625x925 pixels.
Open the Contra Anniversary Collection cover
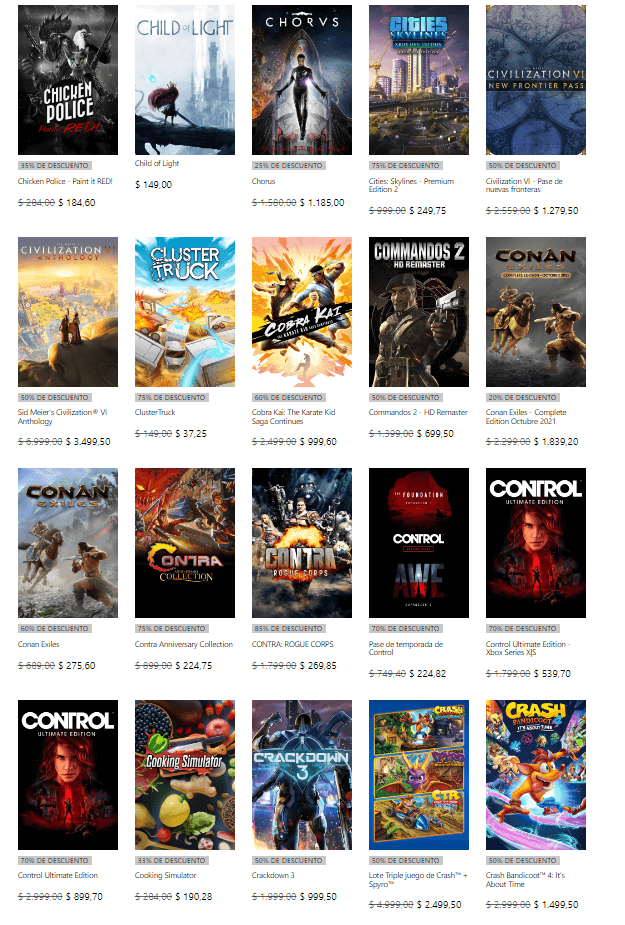(185, 543)
